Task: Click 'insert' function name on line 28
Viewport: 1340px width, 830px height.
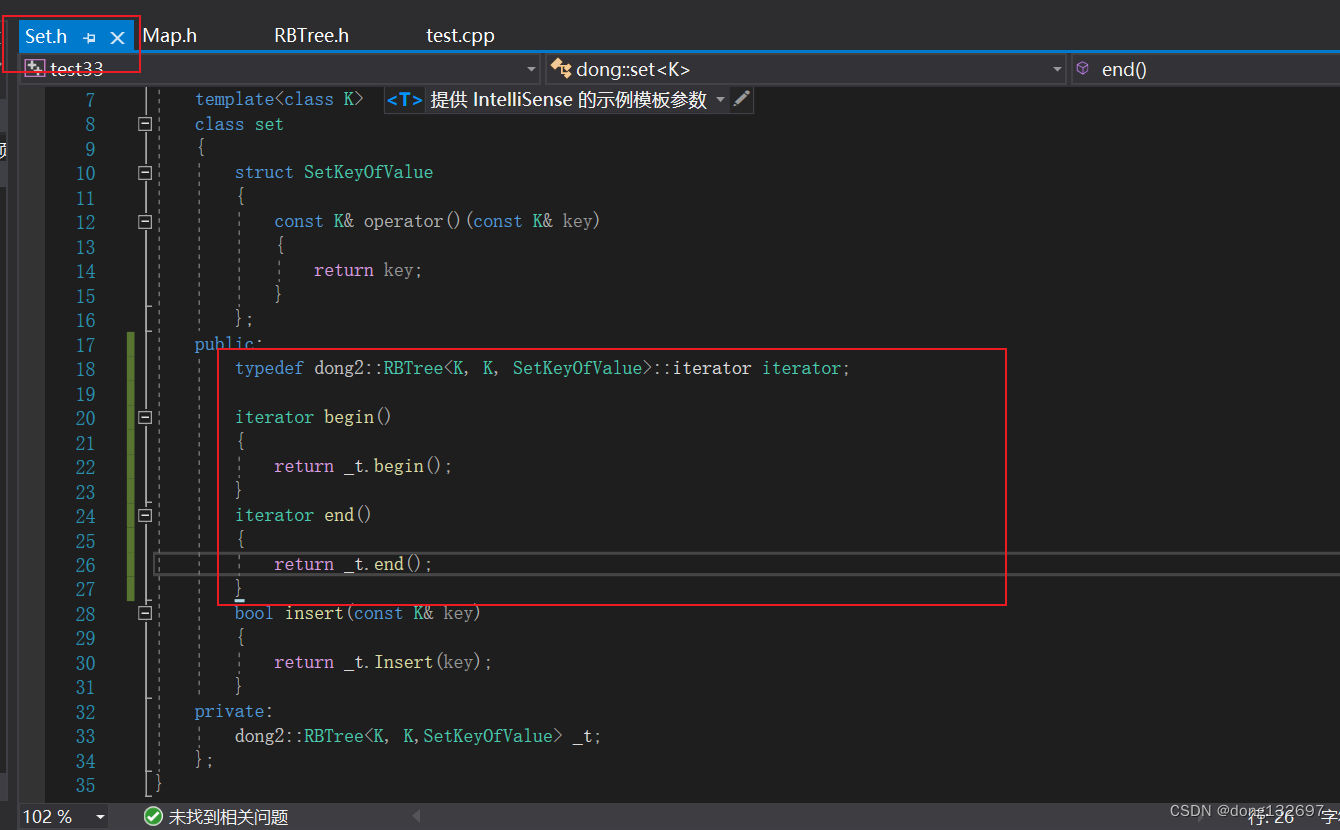Action: click(314, 613)
